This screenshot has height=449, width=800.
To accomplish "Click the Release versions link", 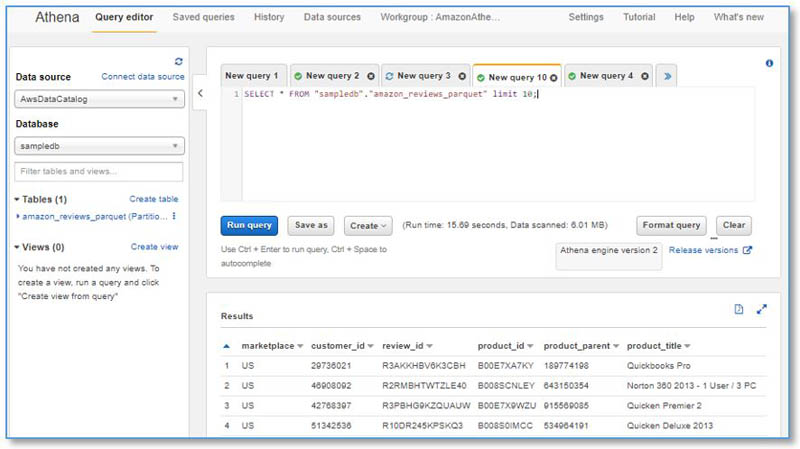I will [703, 250].
